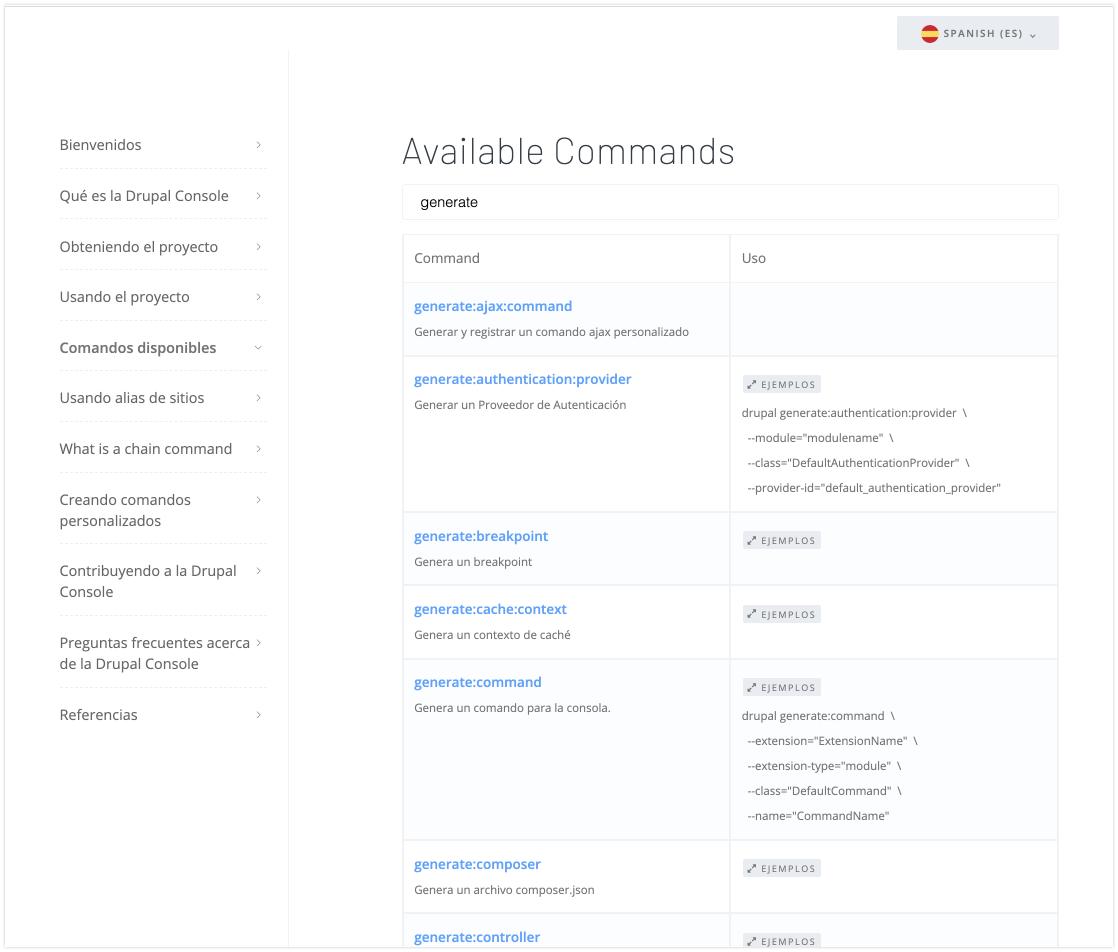Click the --extension-type="module" line
The height and width of the screenshot is (952, 1118).
(824, 766)
